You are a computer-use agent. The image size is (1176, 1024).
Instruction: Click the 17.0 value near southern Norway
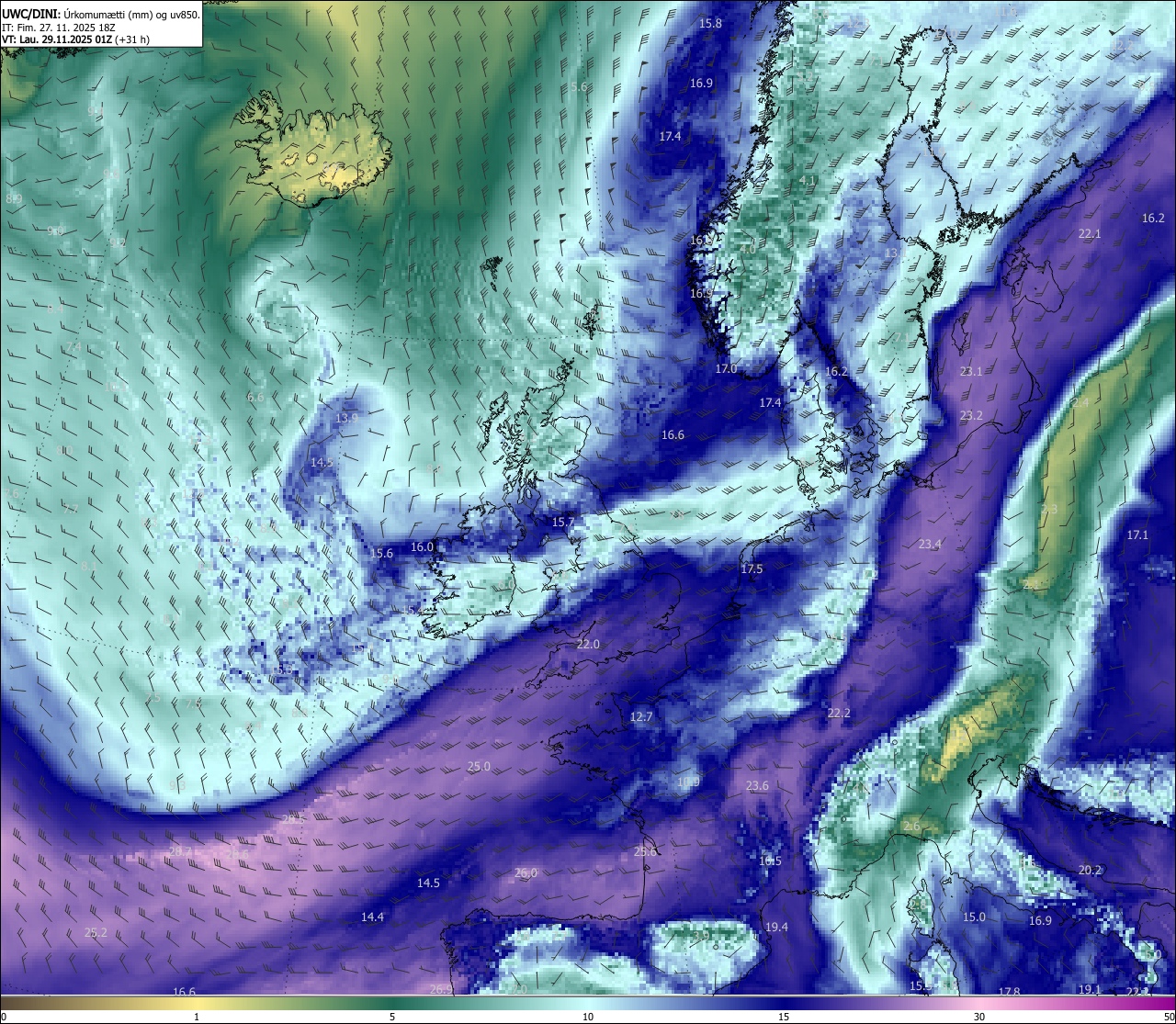pos(726,369)
